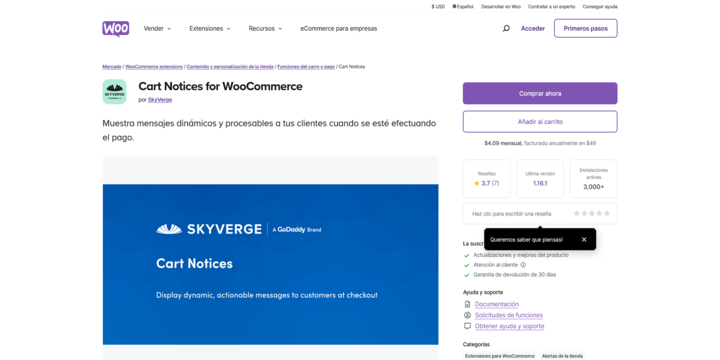Open the search magnifier icon

click(506, 28)
